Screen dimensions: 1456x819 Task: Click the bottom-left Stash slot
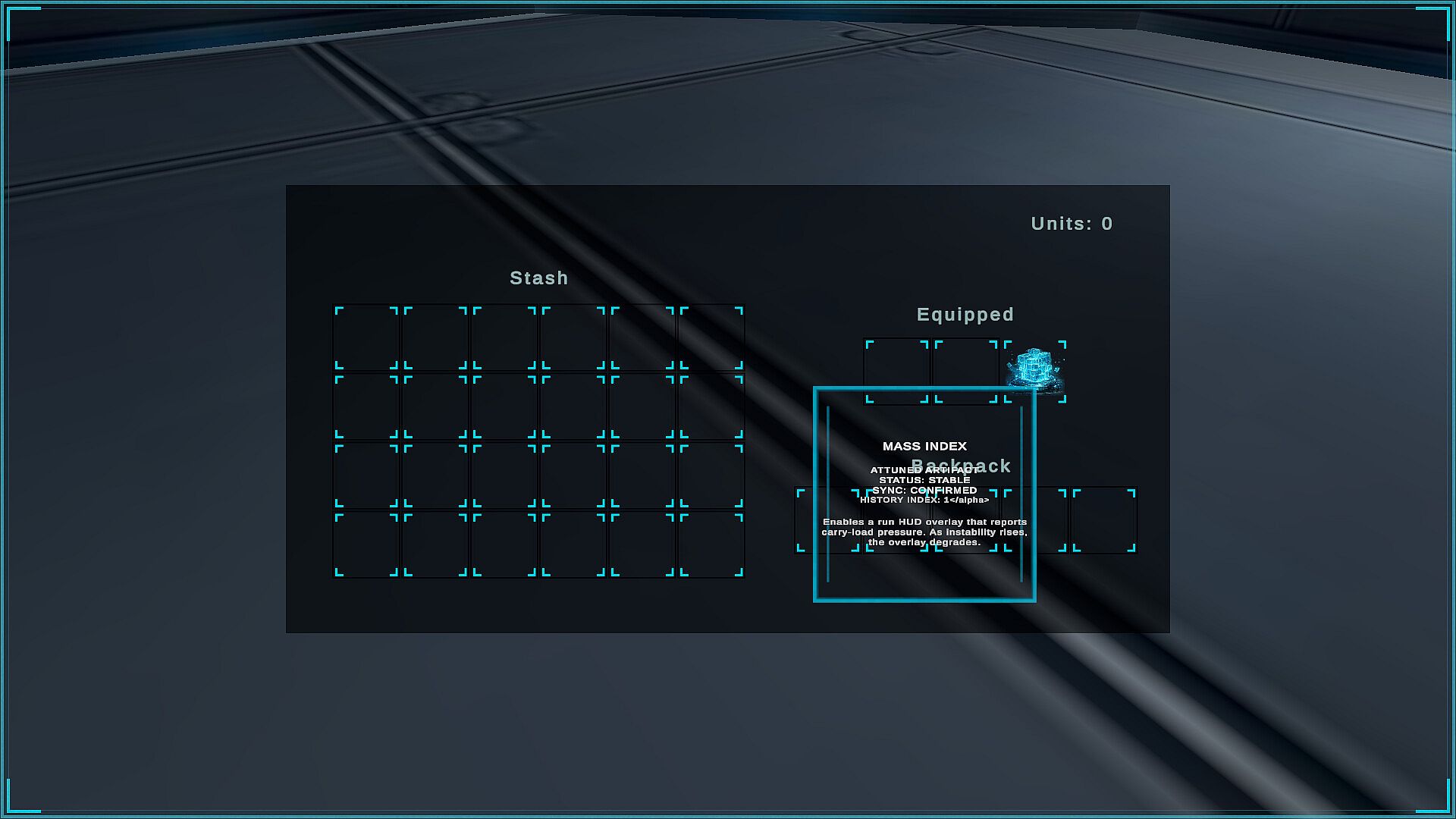coord(366,544)
